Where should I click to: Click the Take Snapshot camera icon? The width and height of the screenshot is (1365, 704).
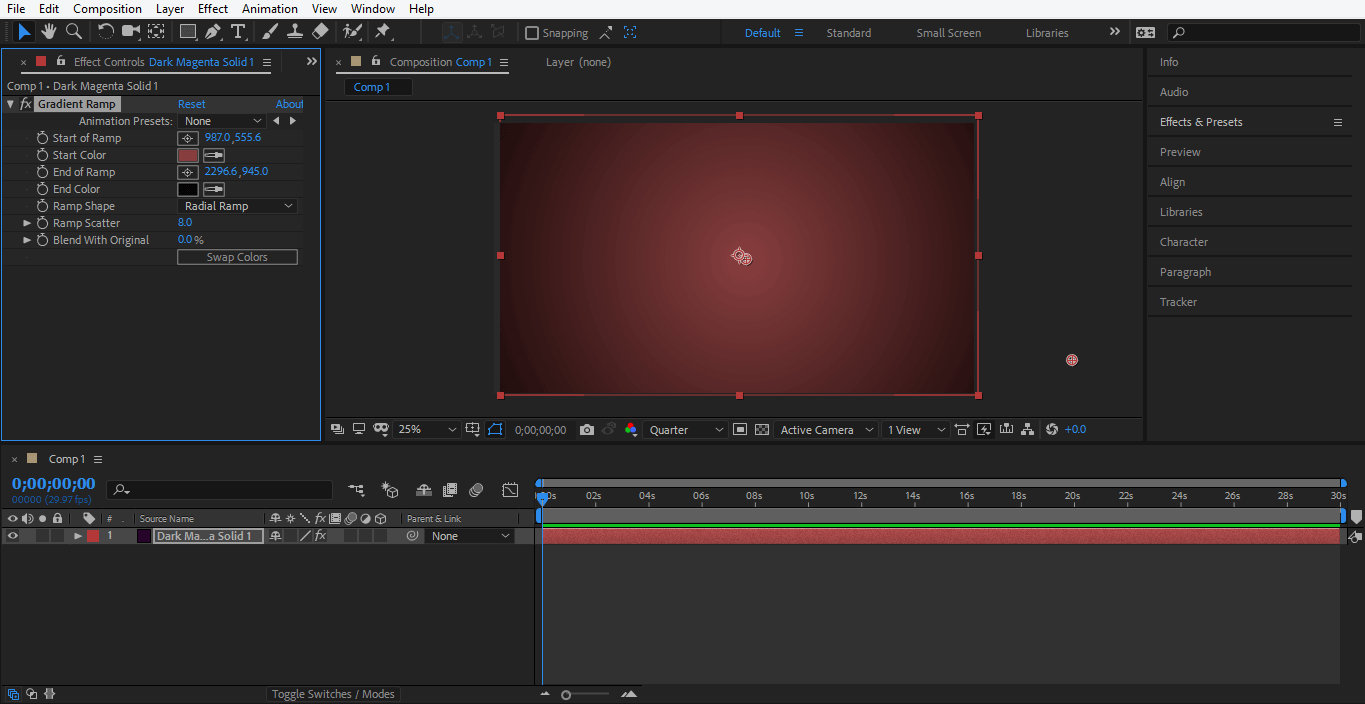[587, 430]
